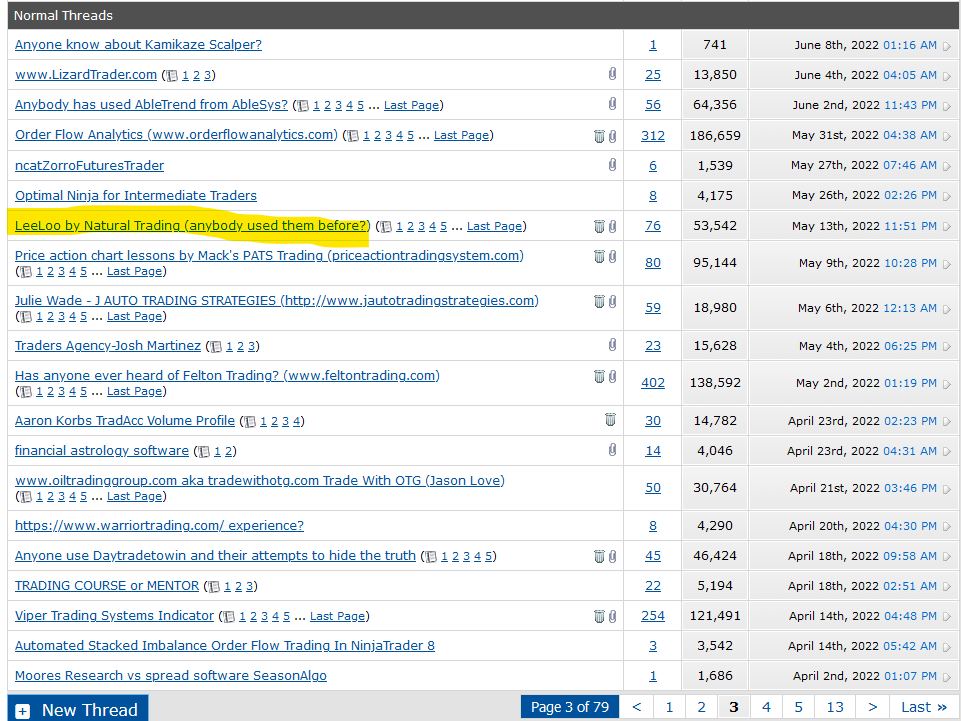The height and width of the screenshot is (721, 961).
Task: Click the paperclip icon on Order Flow Analytics row
Action: click(x=612, y=136)
